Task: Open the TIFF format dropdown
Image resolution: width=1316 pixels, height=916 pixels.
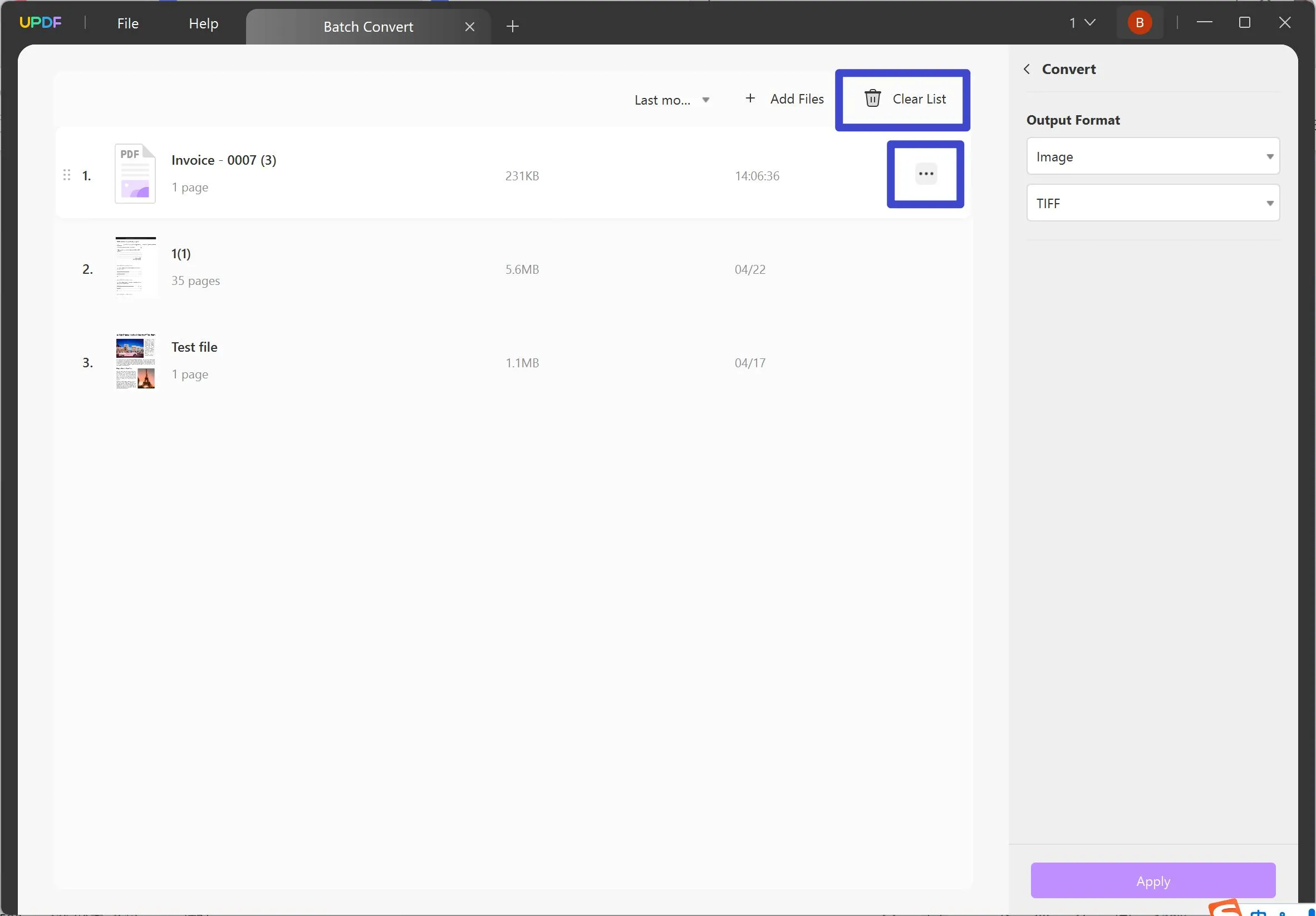Action: tap(1153, 203)
